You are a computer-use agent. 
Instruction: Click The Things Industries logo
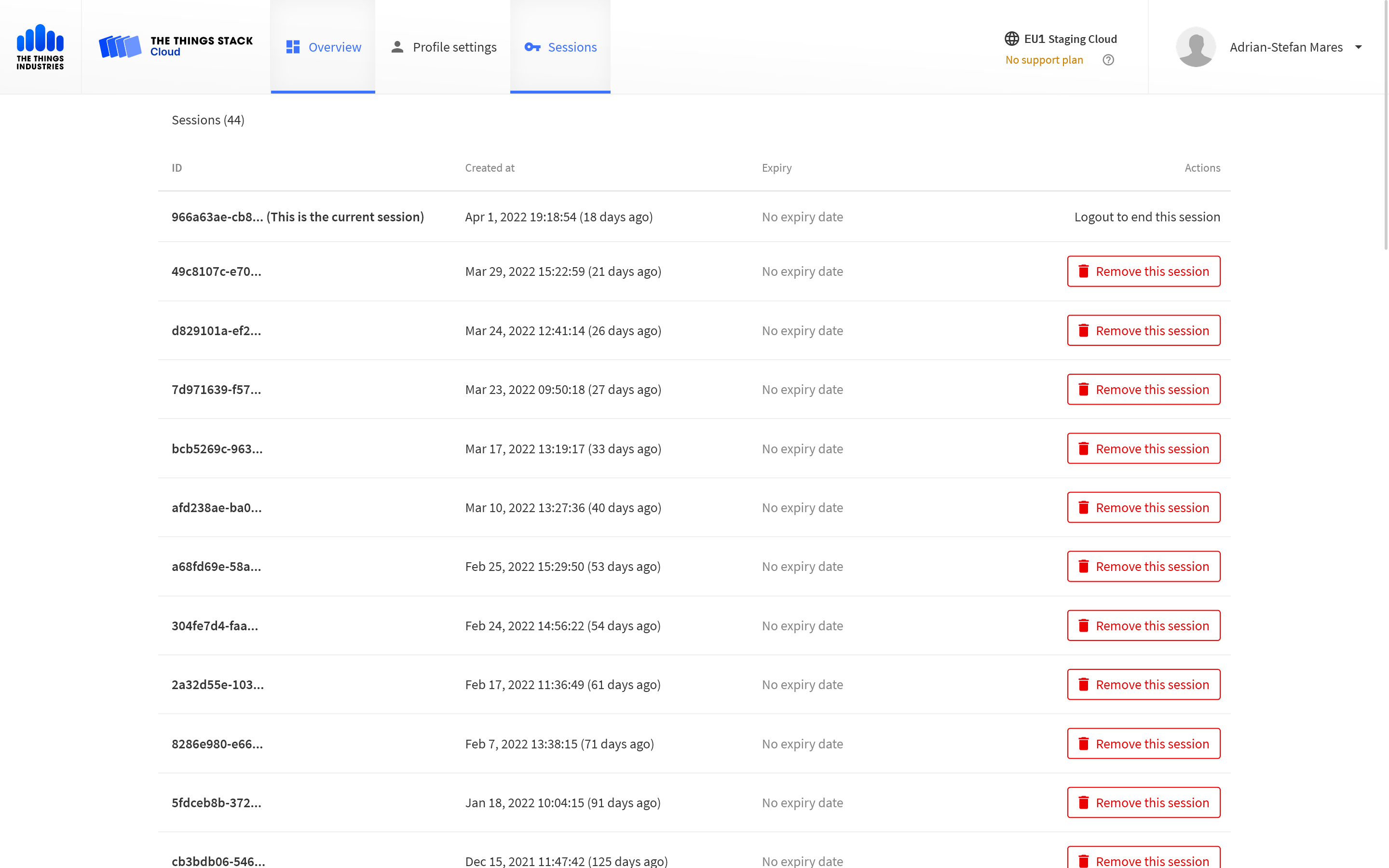(40, 46)
